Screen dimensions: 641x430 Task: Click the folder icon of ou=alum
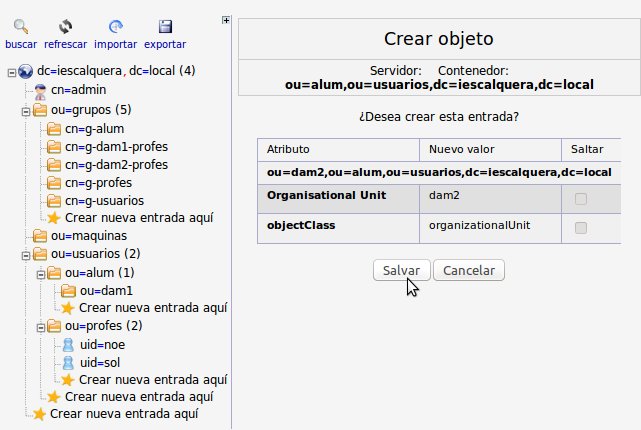point(54,273)
